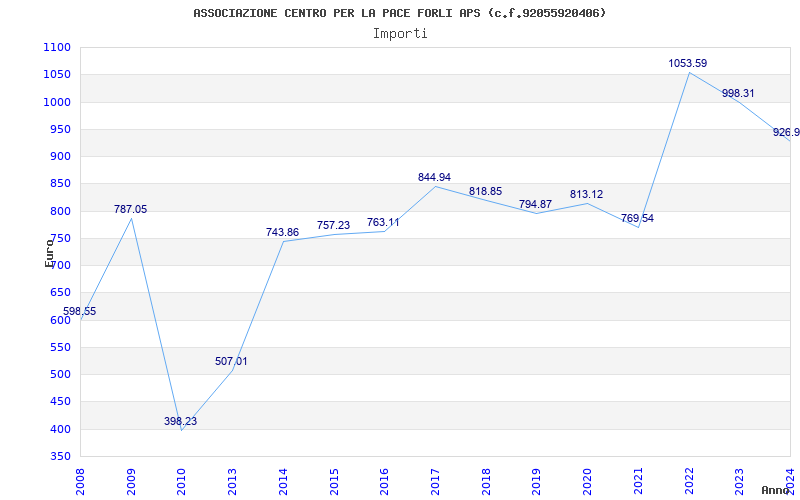Click the 350 value on Euro axis

click(60, 457)
